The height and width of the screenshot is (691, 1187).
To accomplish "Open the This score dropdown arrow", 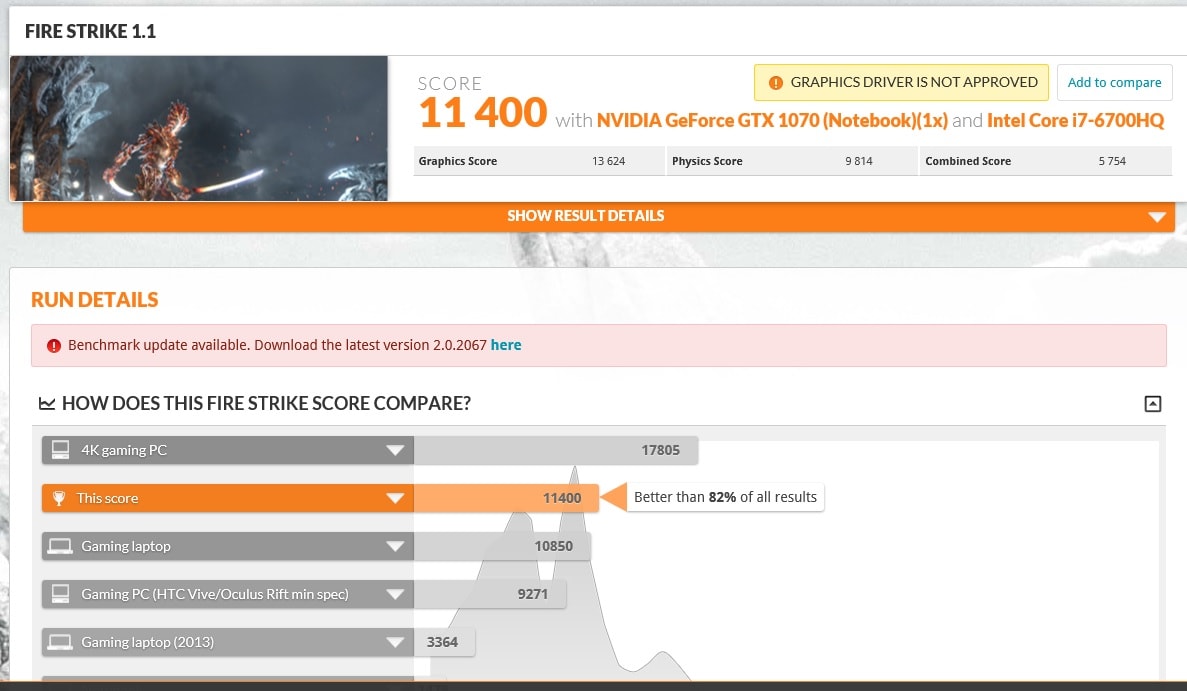I will click(397, 498).
